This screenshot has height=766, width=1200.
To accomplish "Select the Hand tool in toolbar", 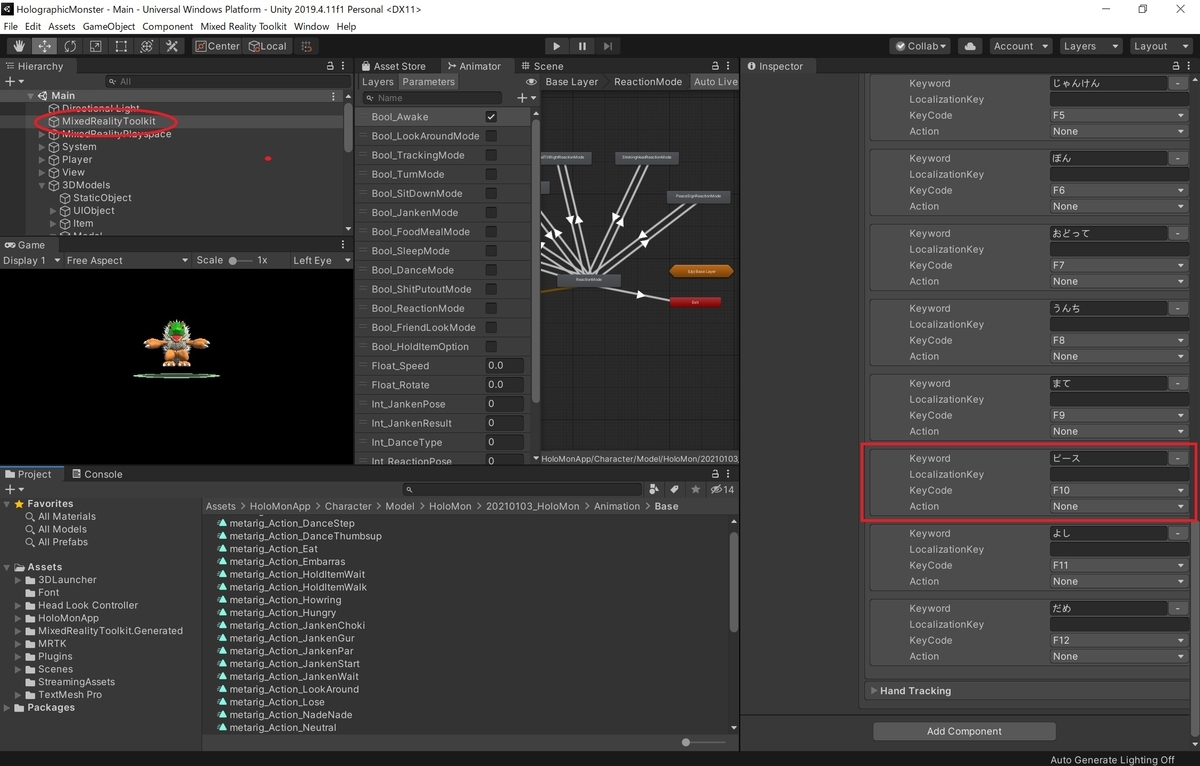I will [18, 46].
